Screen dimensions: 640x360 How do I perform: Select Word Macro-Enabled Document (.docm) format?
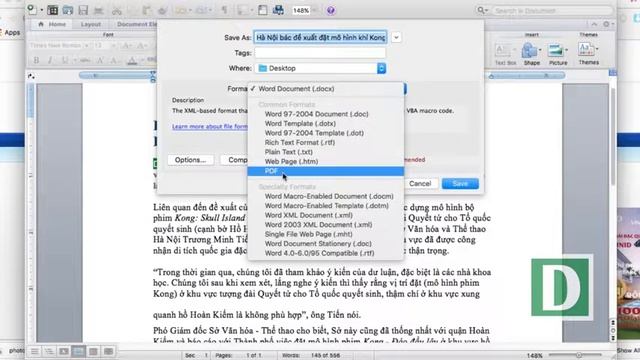(x=326, y=196)
